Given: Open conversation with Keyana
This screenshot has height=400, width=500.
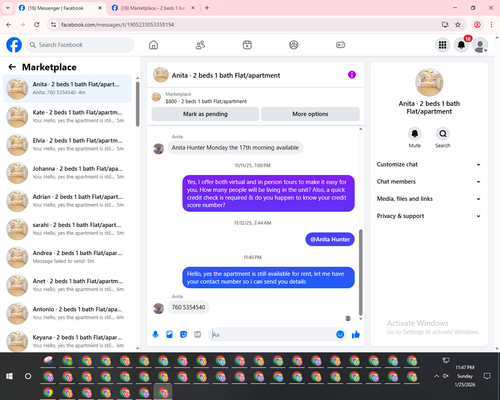Looking at the screenshot, I should pyautogui.click(x=68, y=340).
